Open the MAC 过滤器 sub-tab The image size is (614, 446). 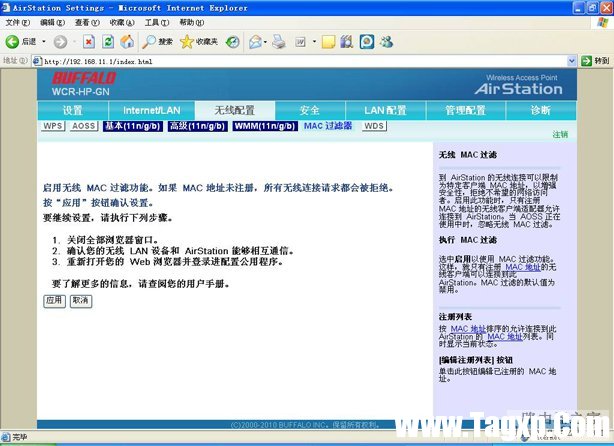coord(328,126)
